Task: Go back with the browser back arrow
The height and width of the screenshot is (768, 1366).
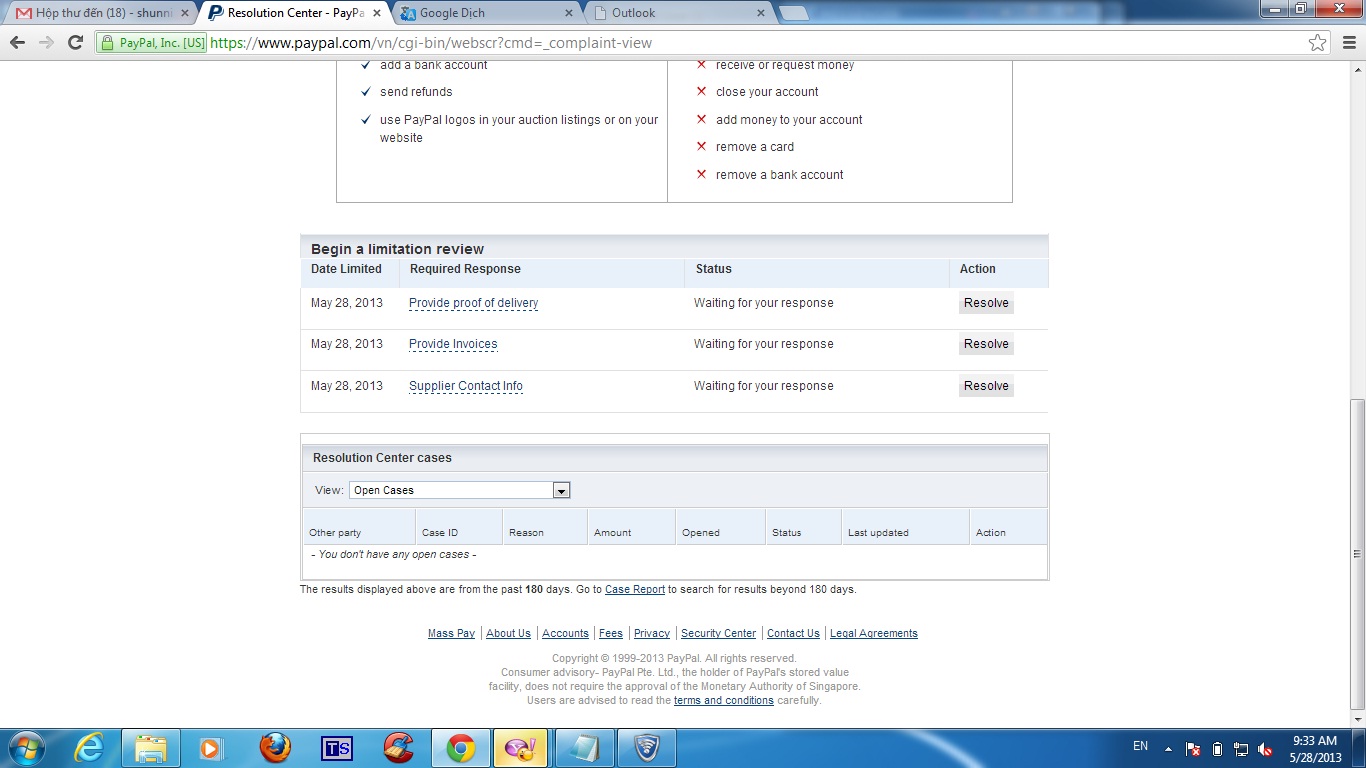Action: click(17, 43)
